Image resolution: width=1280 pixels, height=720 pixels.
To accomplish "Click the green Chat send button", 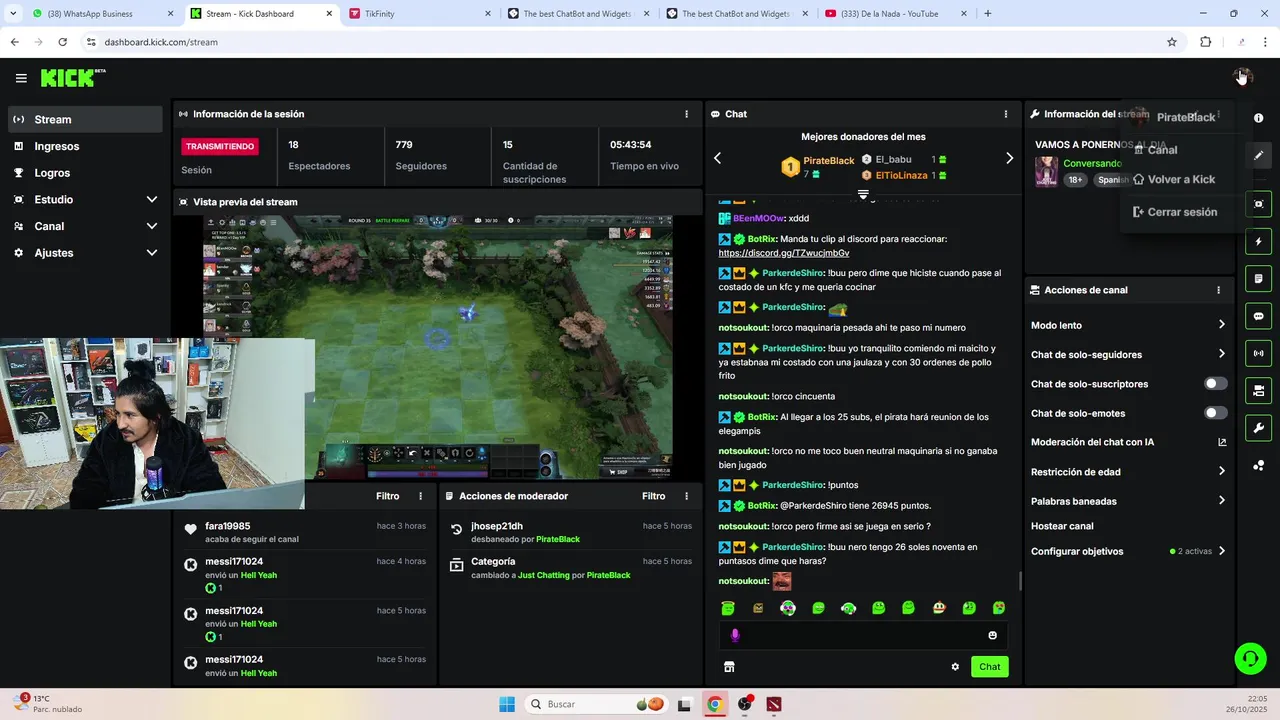I will [989, 667].
